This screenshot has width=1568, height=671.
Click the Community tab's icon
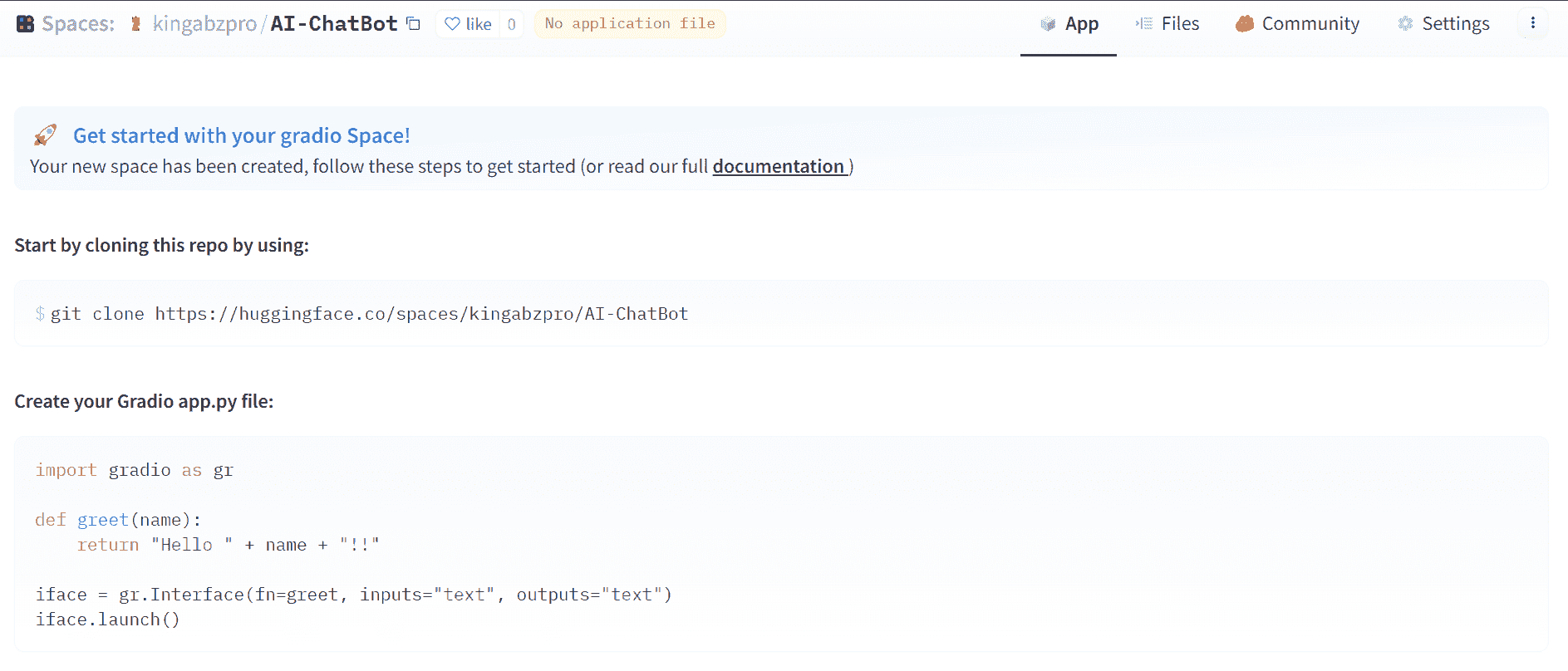point(1244,24)
